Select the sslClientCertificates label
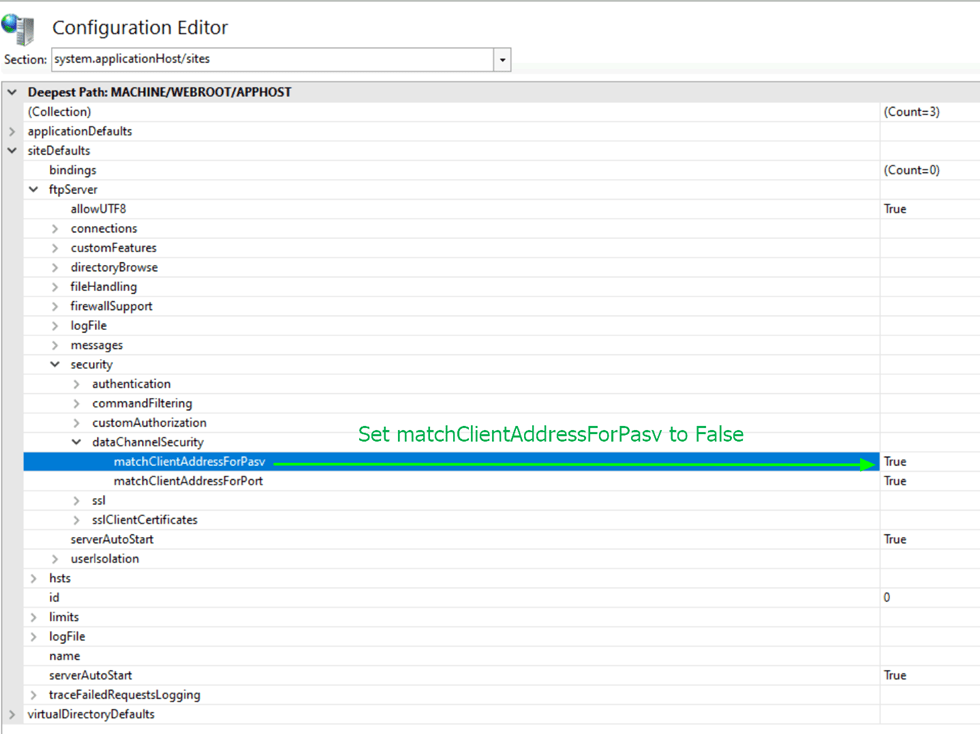The width and height of the screenshot is (980, 734). point(144,520)
